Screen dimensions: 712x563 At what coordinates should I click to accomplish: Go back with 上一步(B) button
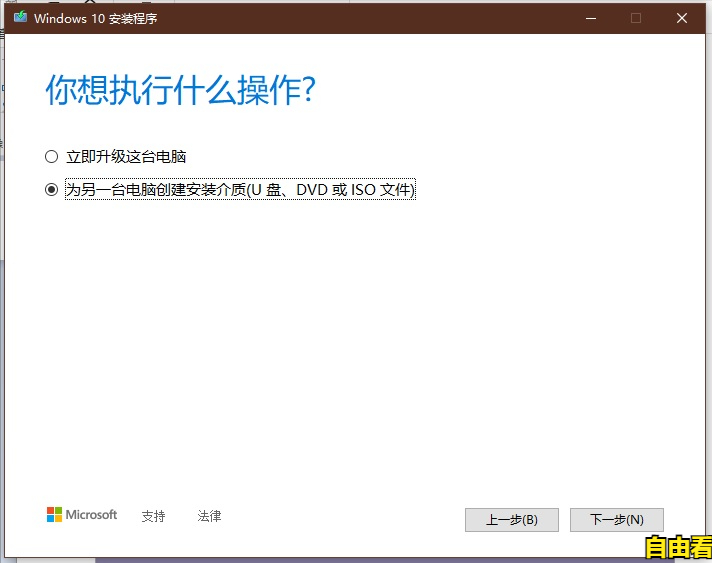click(x=512, y=519)
